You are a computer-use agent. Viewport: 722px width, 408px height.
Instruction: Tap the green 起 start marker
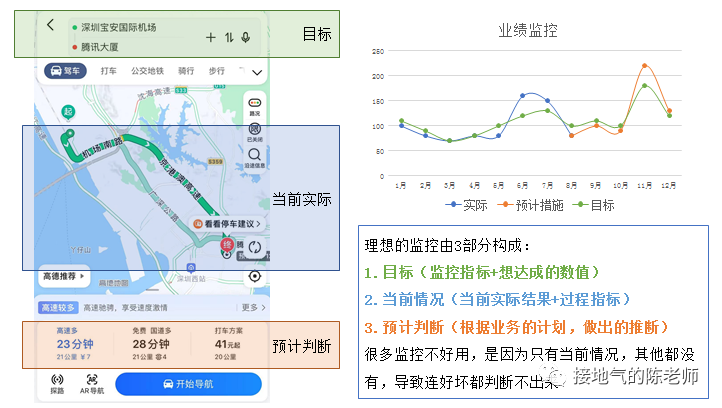[68, 112]
